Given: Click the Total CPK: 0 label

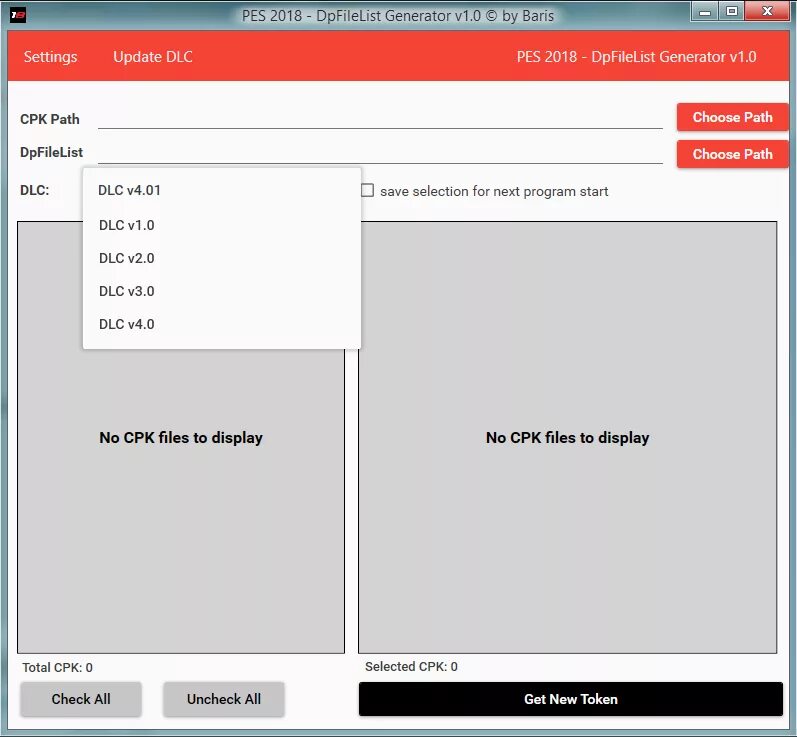Looking at the screenshot, I should point(57,667).
